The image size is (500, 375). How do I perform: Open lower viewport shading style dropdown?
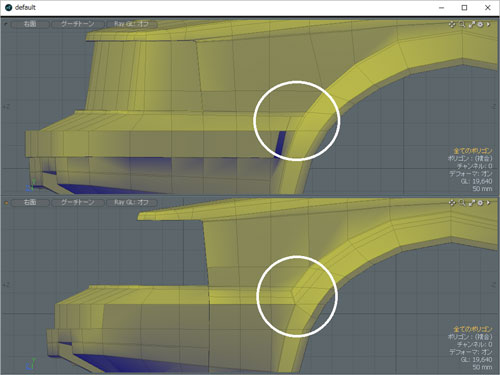click(77, 203)
